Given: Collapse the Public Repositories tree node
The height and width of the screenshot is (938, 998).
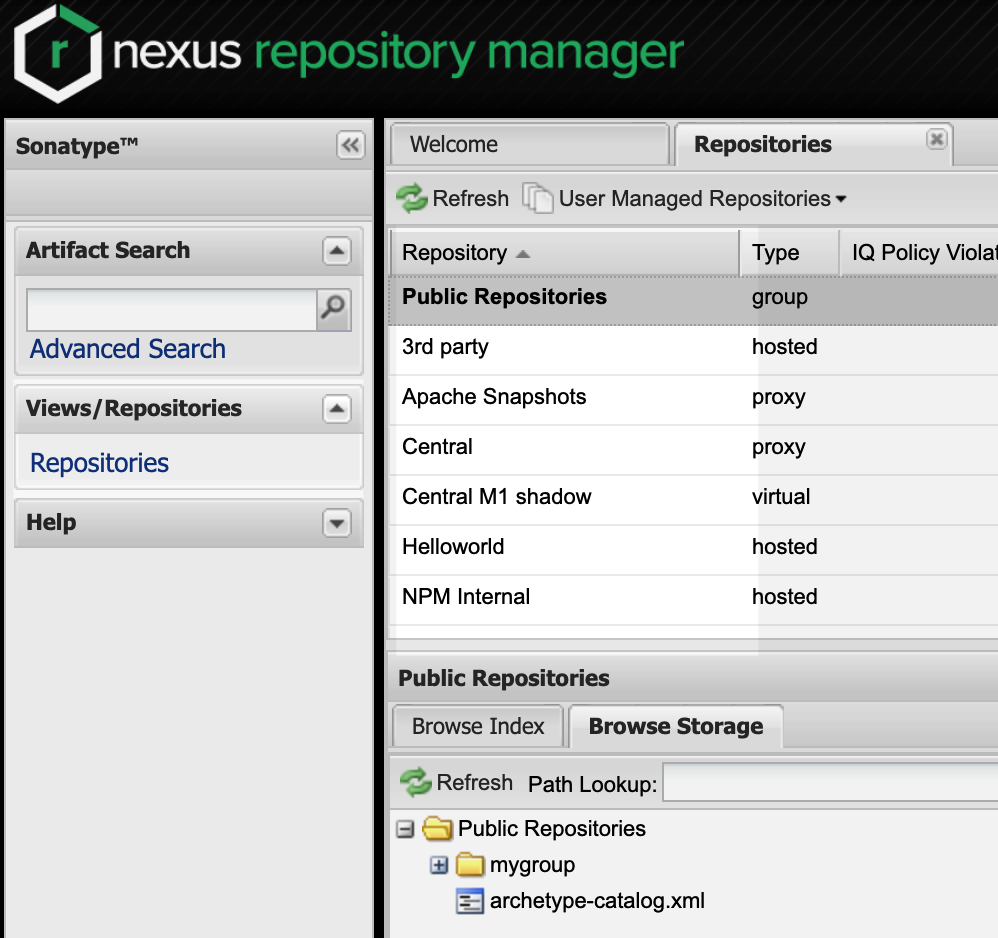Looking at the screenshot, I should click(x=405, y=829).
